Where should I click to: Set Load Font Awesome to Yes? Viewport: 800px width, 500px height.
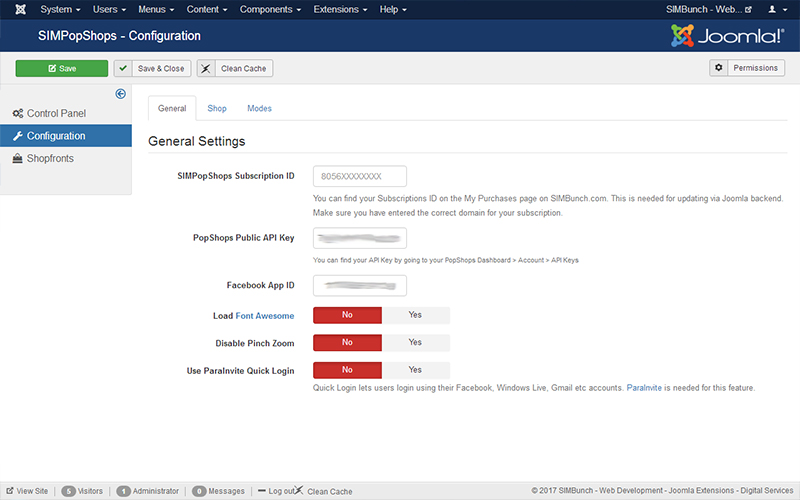[x=415, y=315]
